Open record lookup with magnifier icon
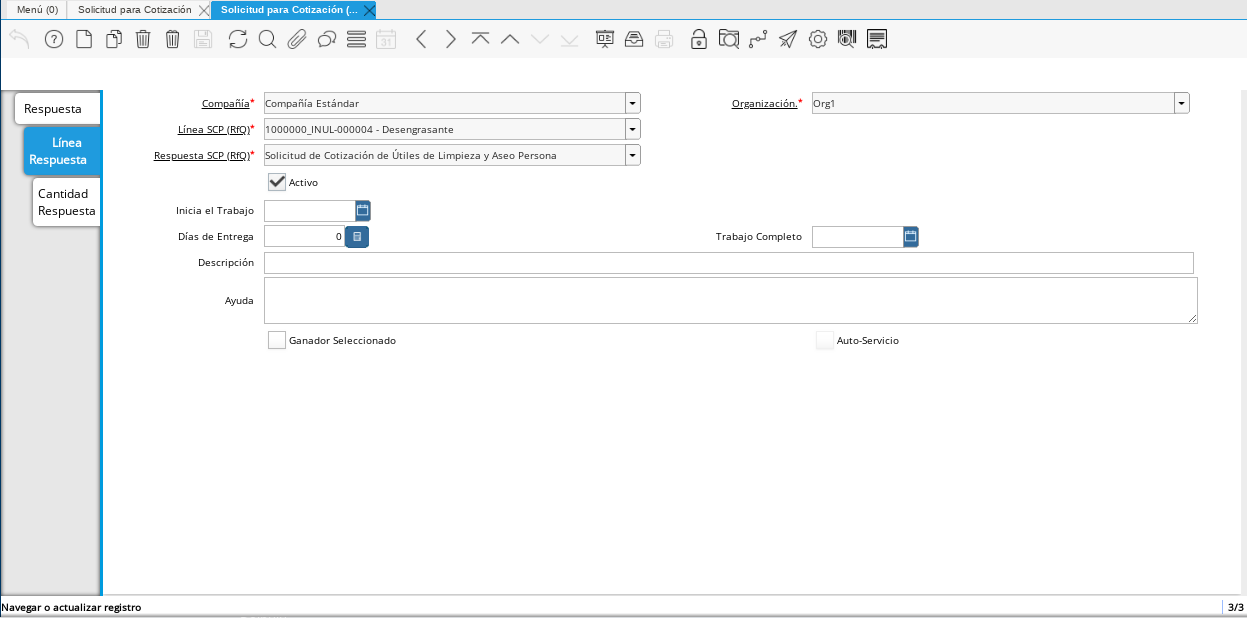Screen dimensions: 1247x618 [x=267, y=39]
